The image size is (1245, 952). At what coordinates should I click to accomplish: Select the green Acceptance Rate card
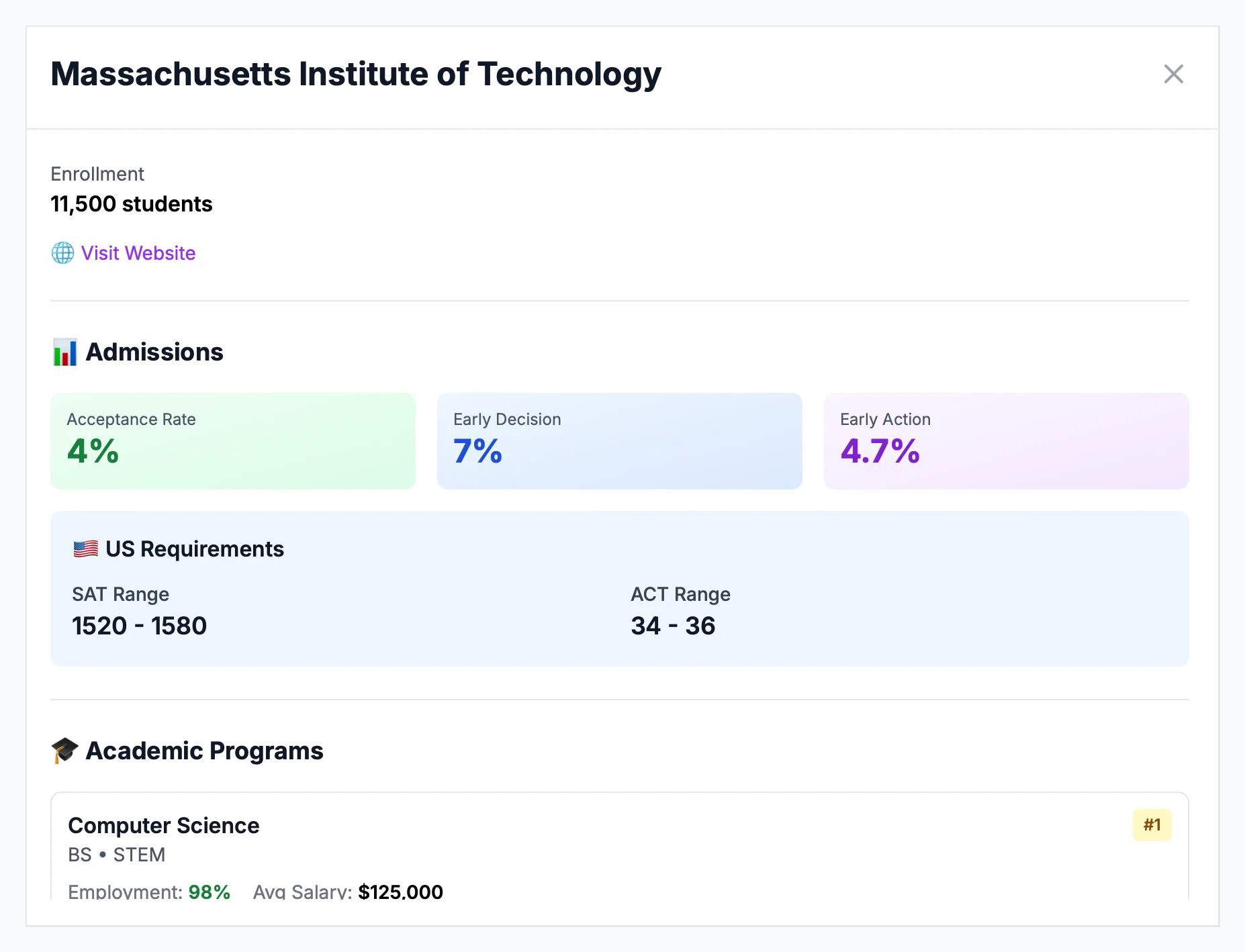[x=233, y=441]
